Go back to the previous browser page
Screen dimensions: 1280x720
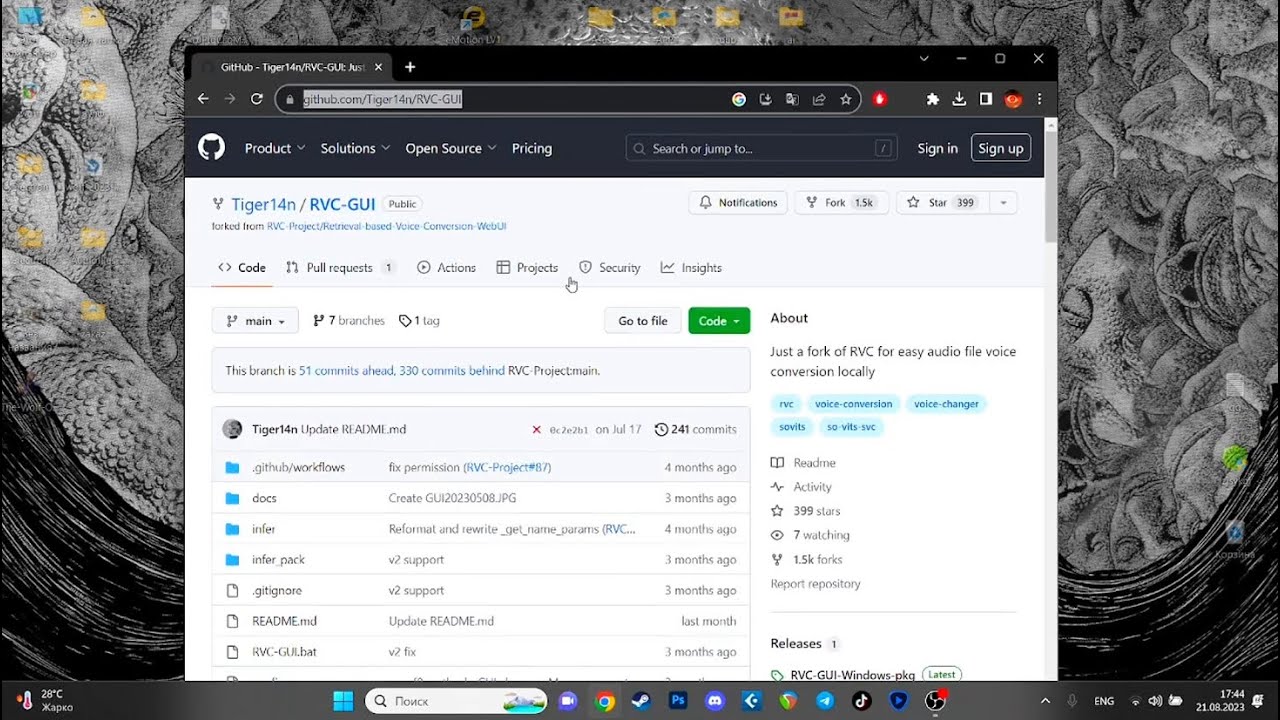pyautogui.click(x=203, y=99)
